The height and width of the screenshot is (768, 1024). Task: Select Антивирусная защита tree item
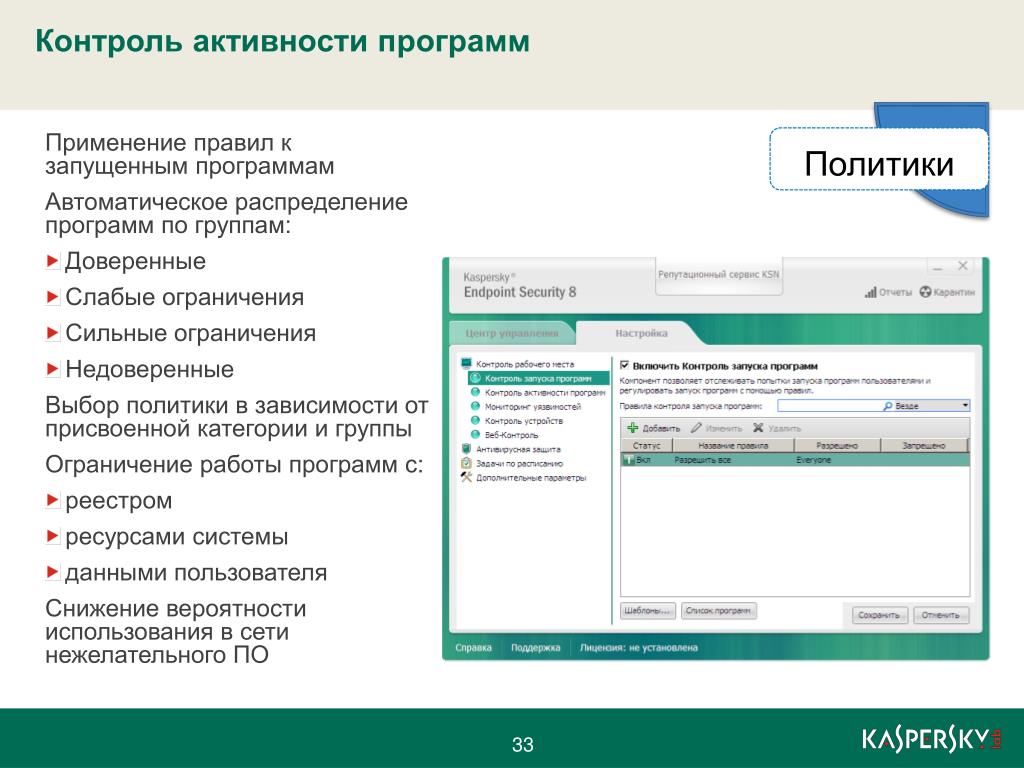(x=518, y=449)
